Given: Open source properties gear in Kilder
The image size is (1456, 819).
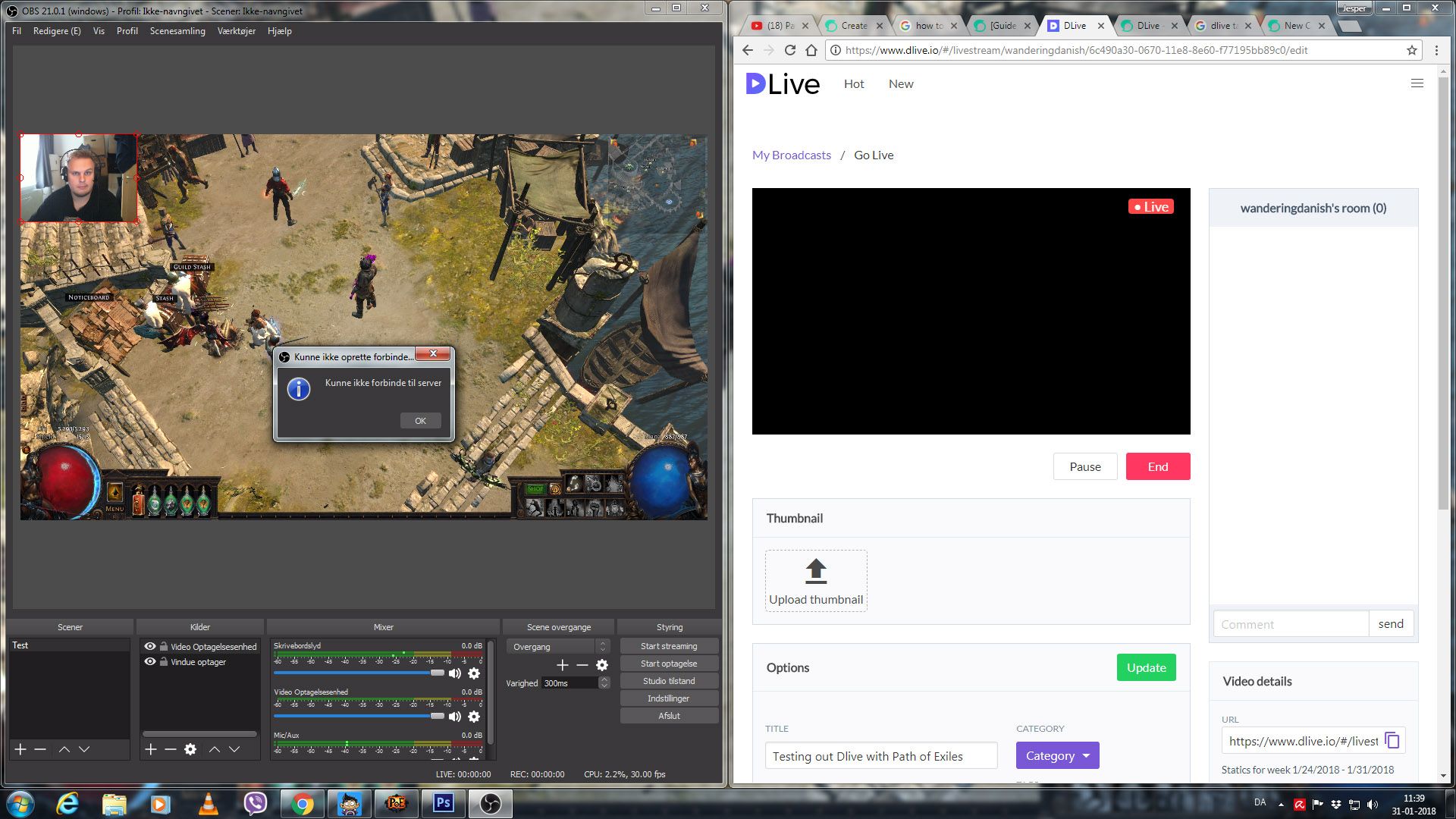Looking at the screenshot, I should pyautogui.click(x=190, y=749).
